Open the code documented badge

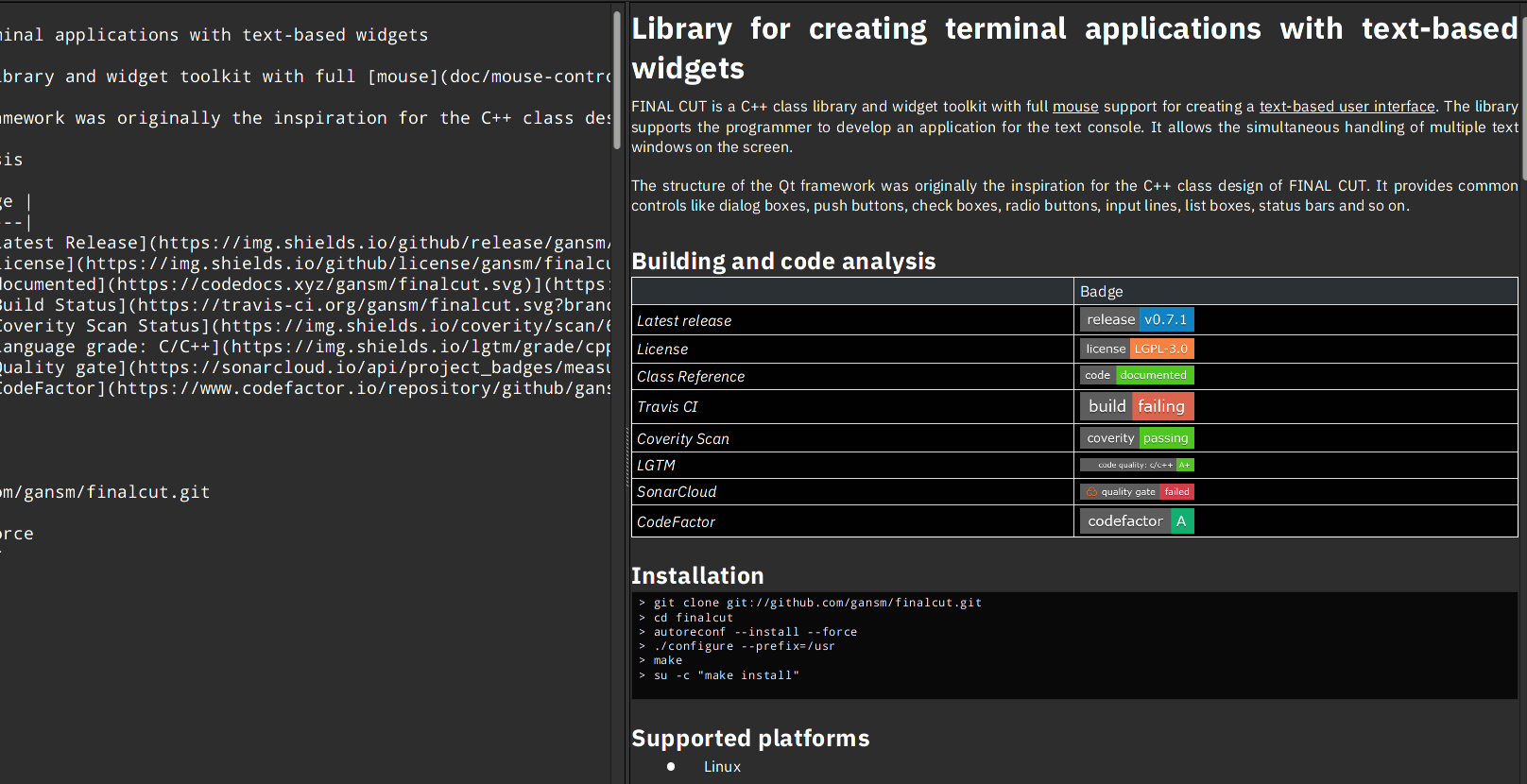tap(1137, 375)
